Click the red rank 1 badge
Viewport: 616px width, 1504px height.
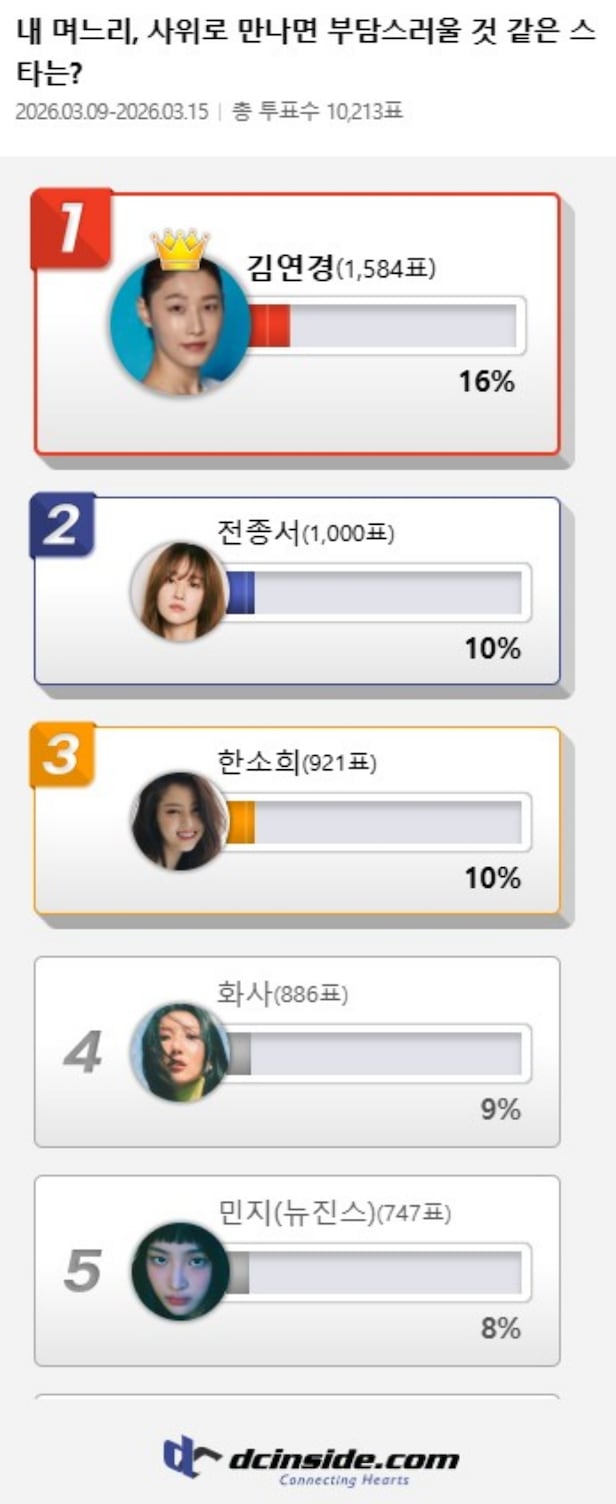pos(70,229)
